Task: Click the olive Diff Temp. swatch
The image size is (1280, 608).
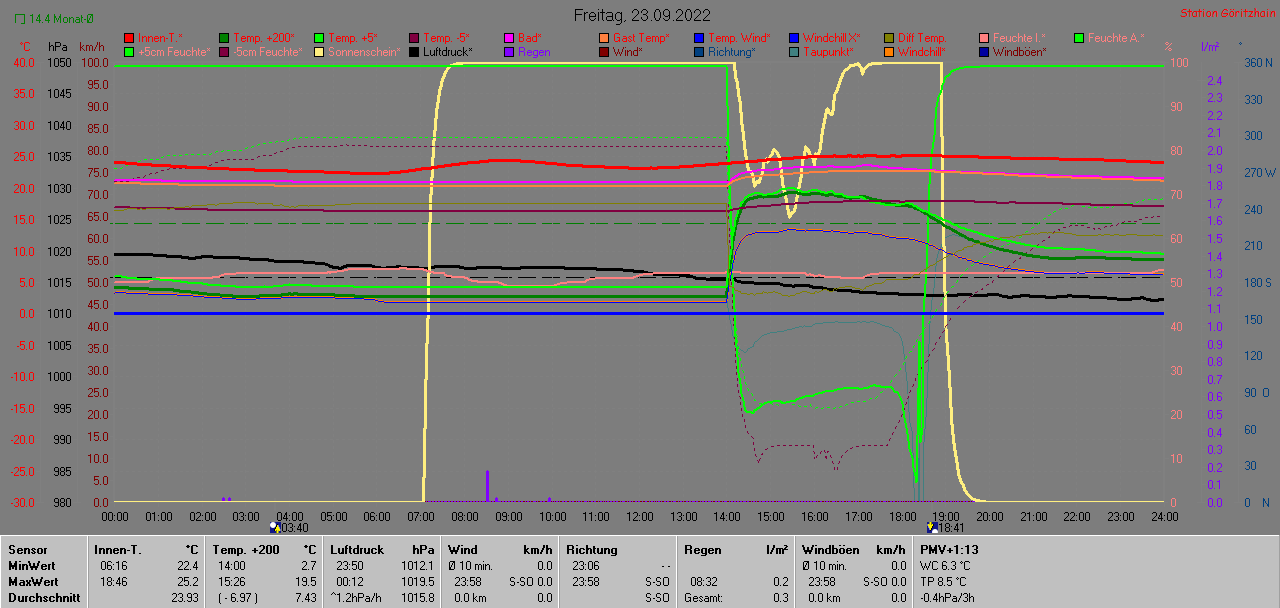Action: (x=888, y=38)
